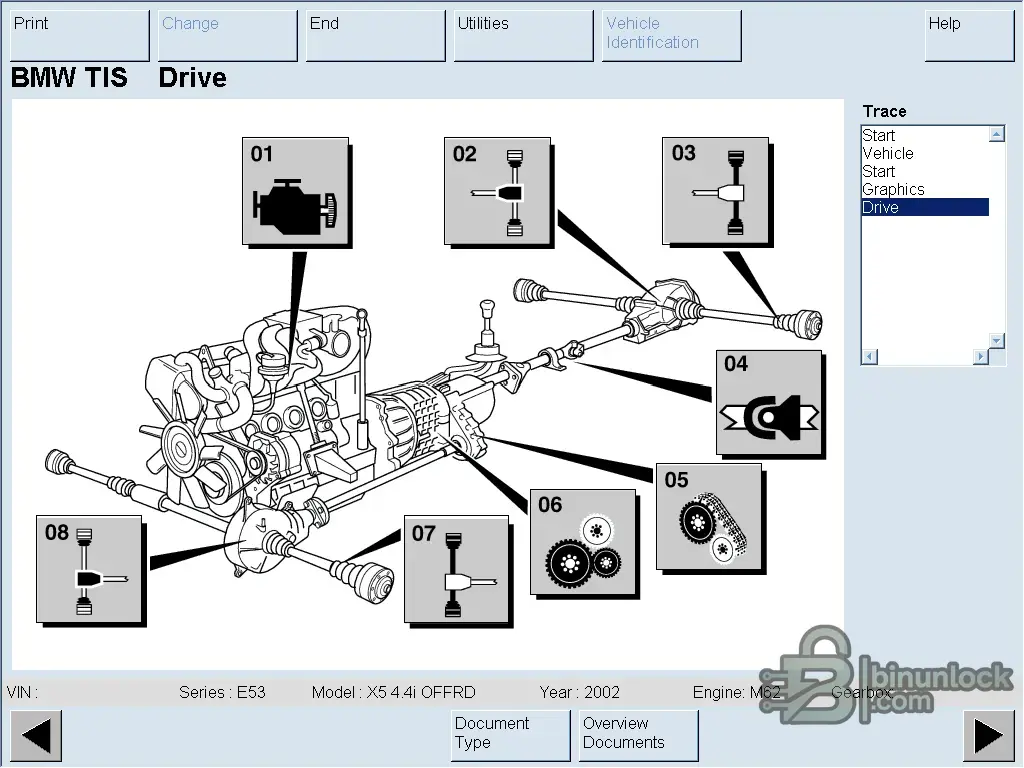Screen dimensions: 1024x768
Task: Click the 'Model : X5 4.4i OFFRD' text
Action: [393, 692]
